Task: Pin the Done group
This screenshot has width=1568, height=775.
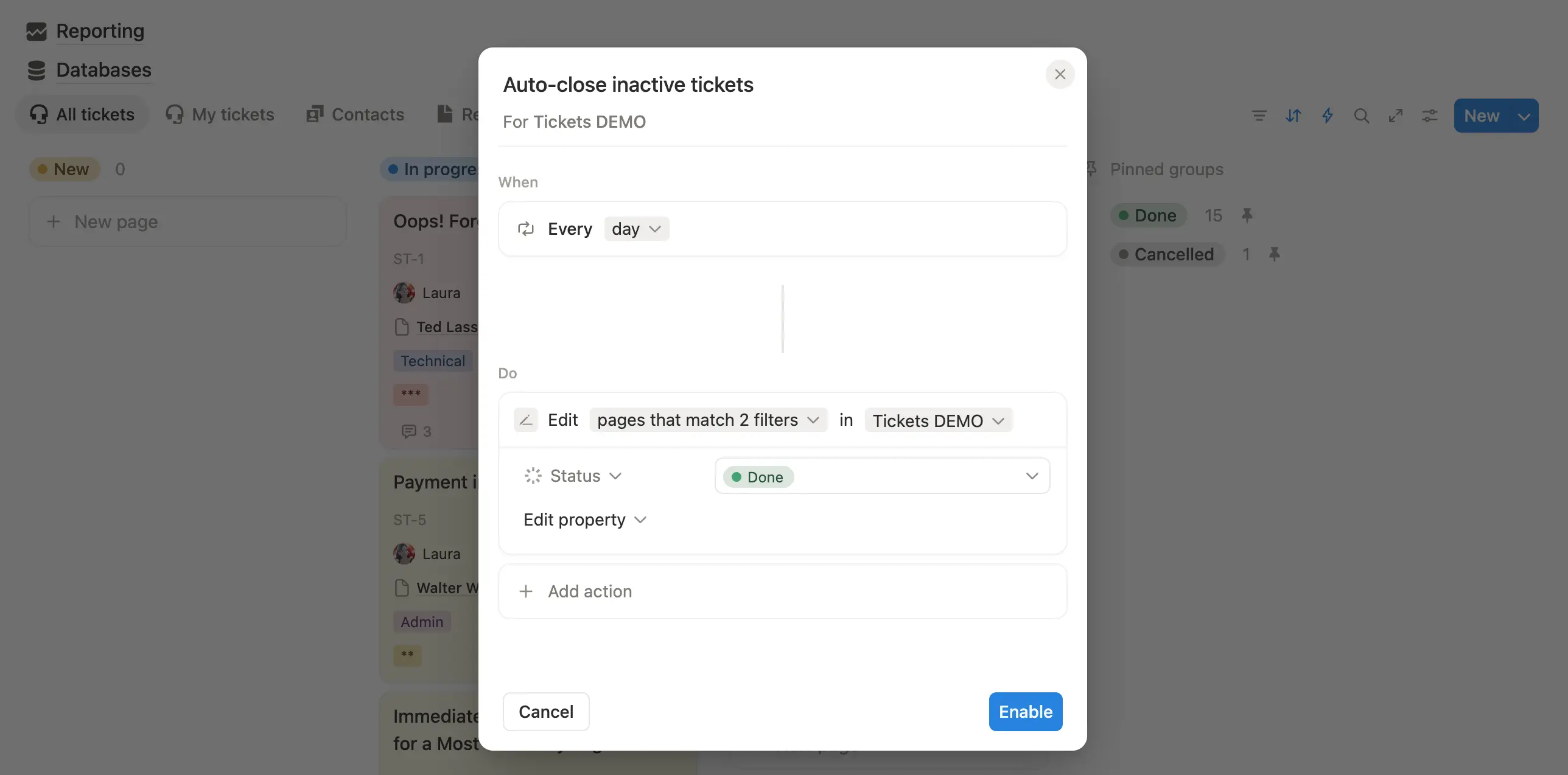Action: [1248, 215]
